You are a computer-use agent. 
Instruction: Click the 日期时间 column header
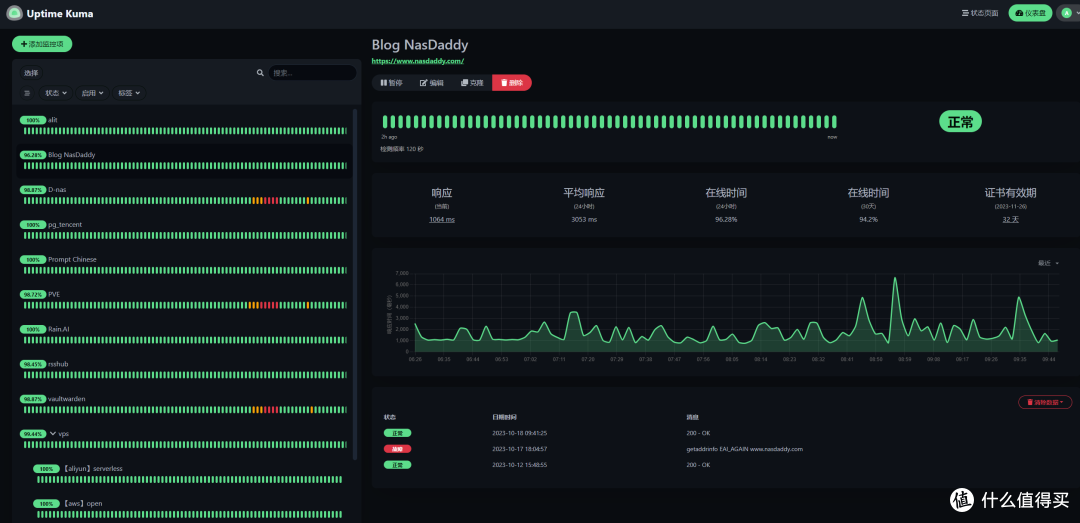(504, 418)
